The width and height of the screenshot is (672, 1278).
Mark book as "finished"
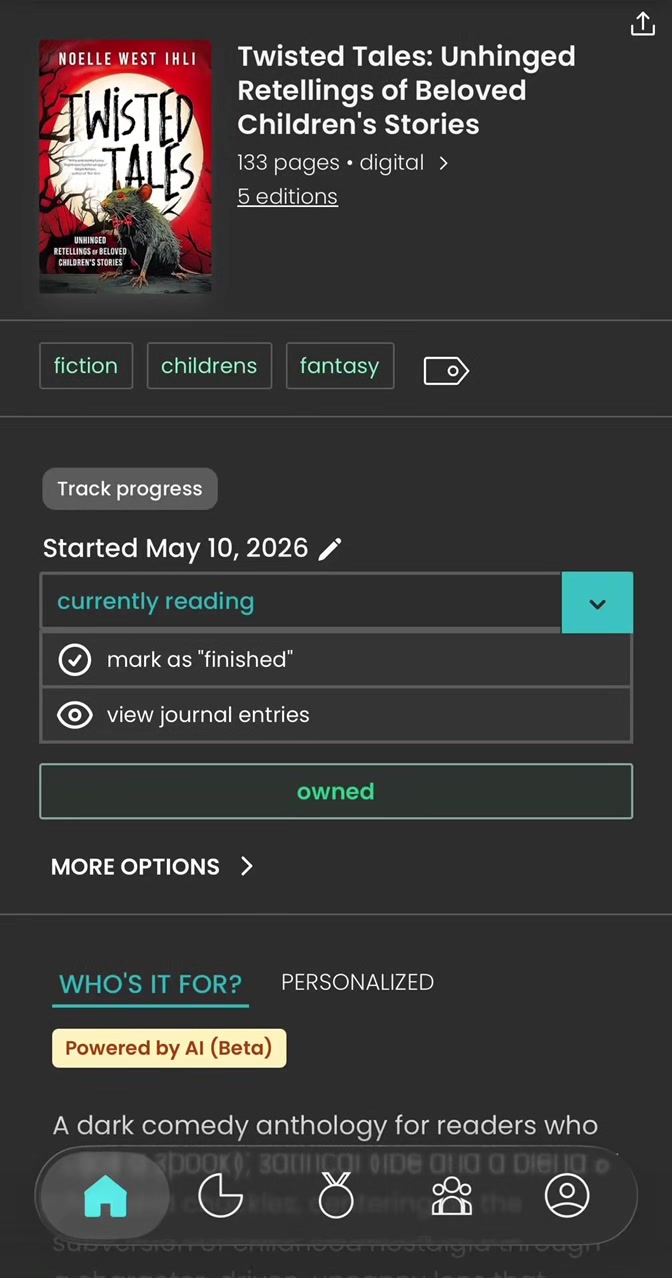[336, 660]
